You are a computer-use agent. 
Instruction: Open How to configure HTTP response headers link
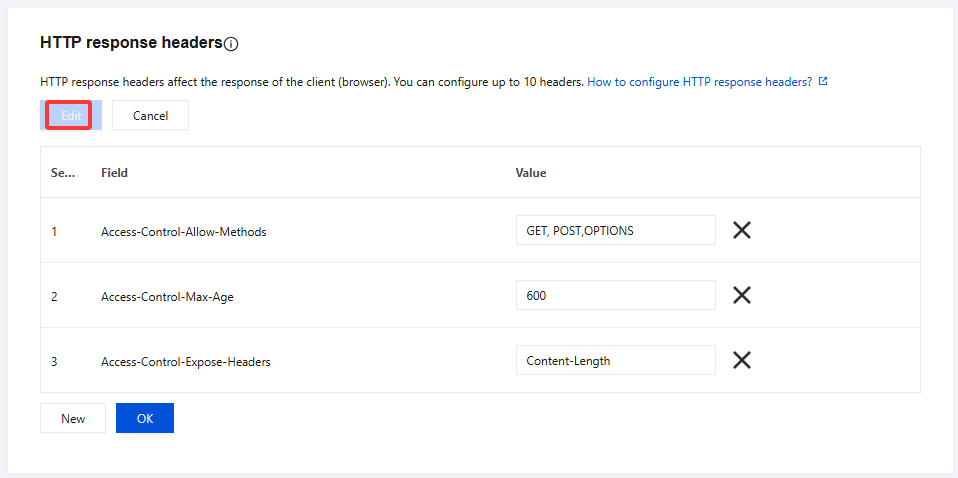(699, 82)
